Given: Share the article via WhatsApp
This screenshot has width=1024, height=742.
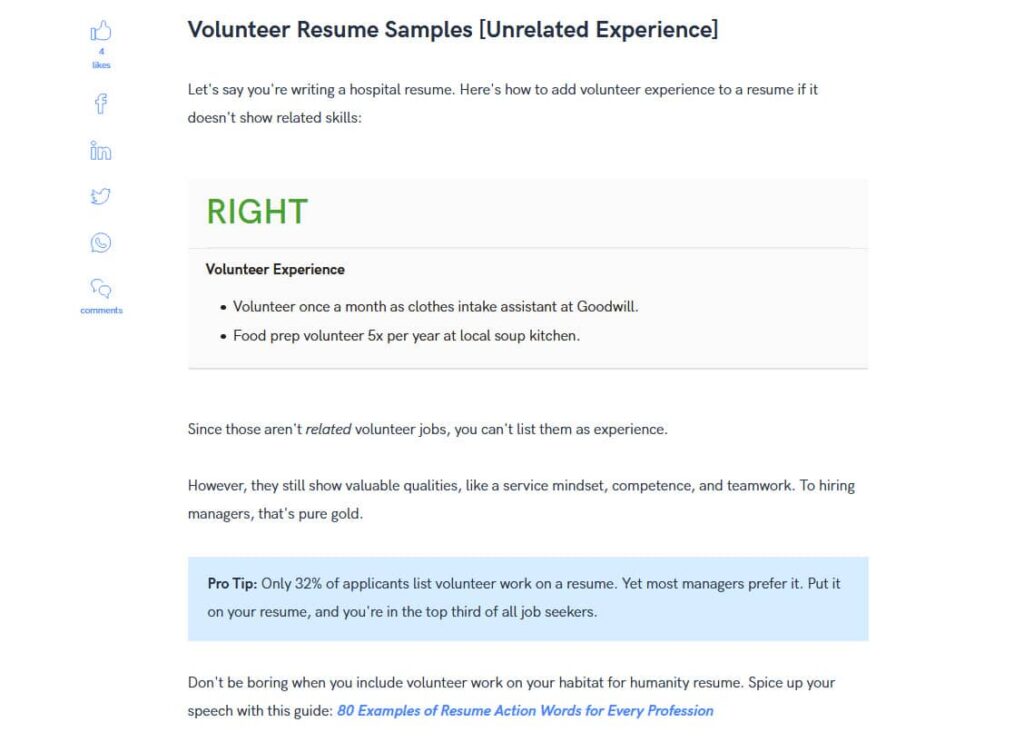Looking at the screenshot, I should [x=101, y=243].
